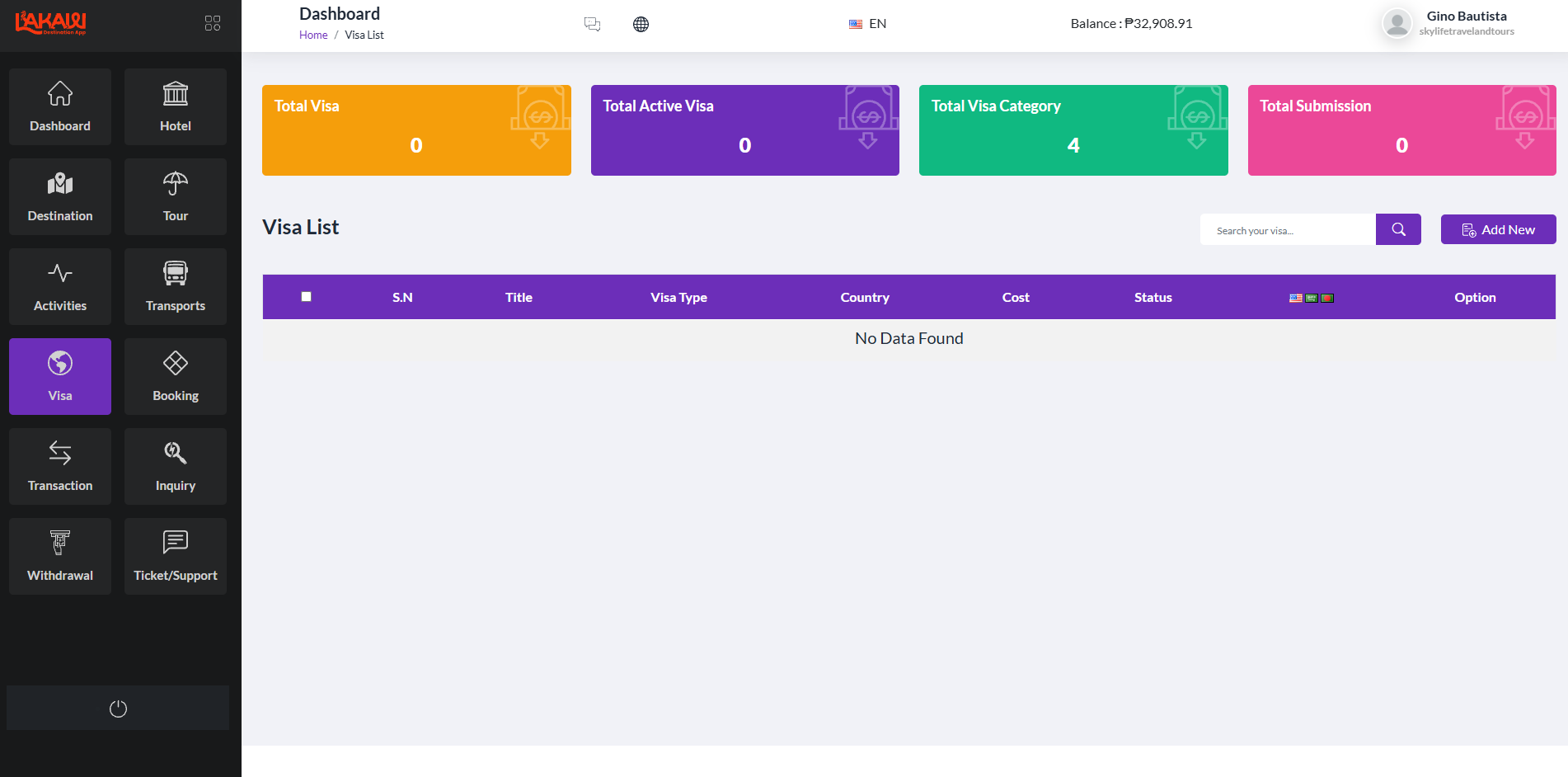This screenshot has width=1568, height=777.
Task: Click the power logout icon
Action: 118,709
